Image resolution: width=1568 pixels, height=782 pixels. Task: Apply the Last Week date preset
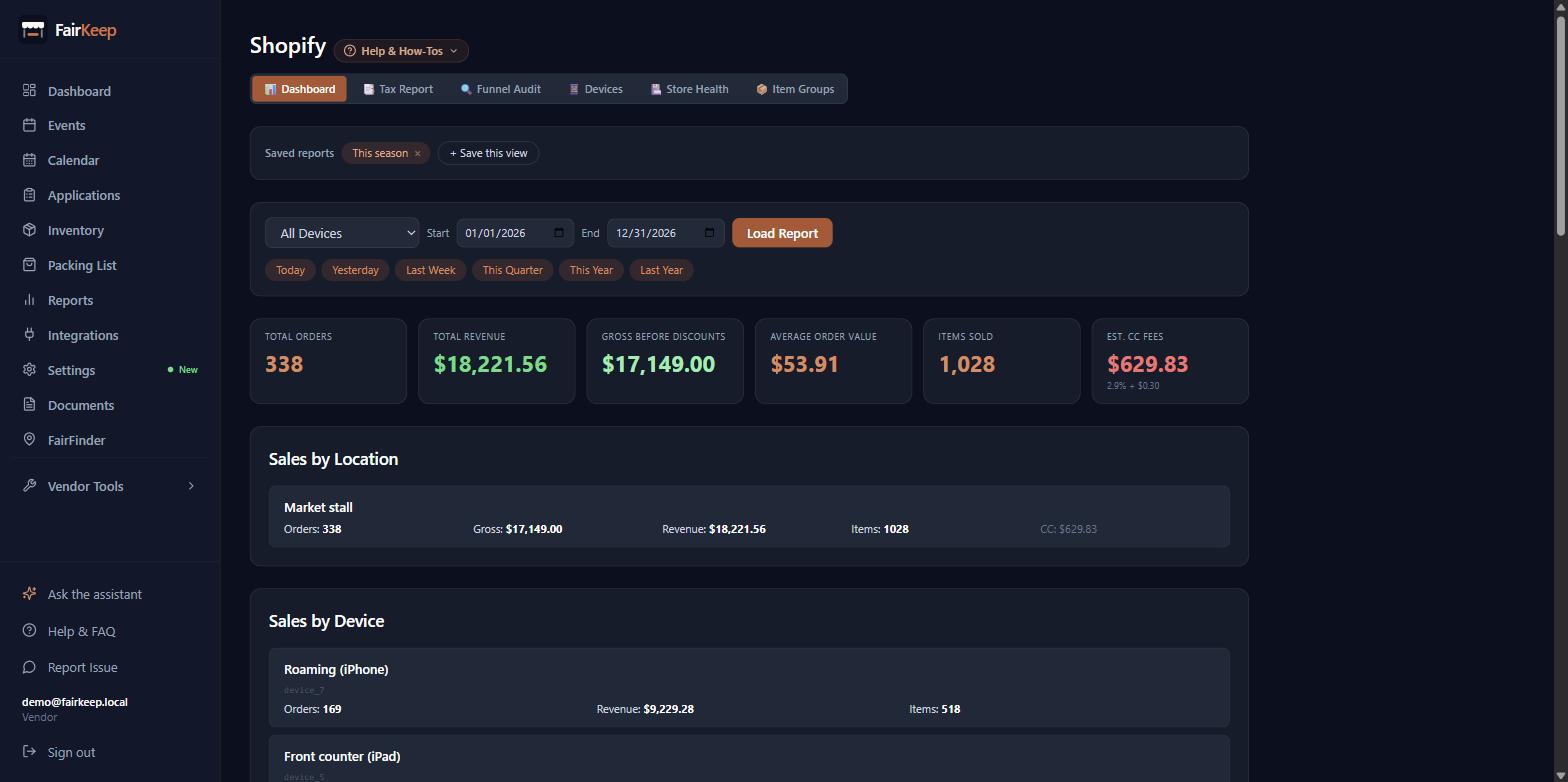[431, 270]
